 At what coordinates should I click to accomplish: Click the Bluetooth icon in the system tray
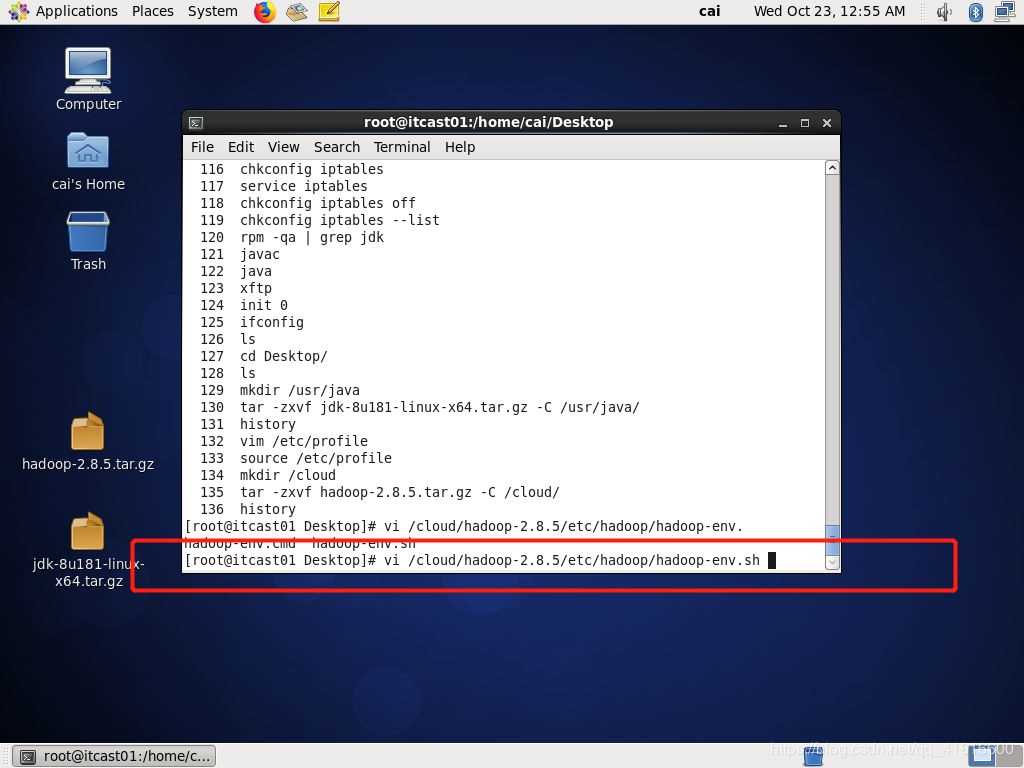pyautogui.click(x=975, y=12)
